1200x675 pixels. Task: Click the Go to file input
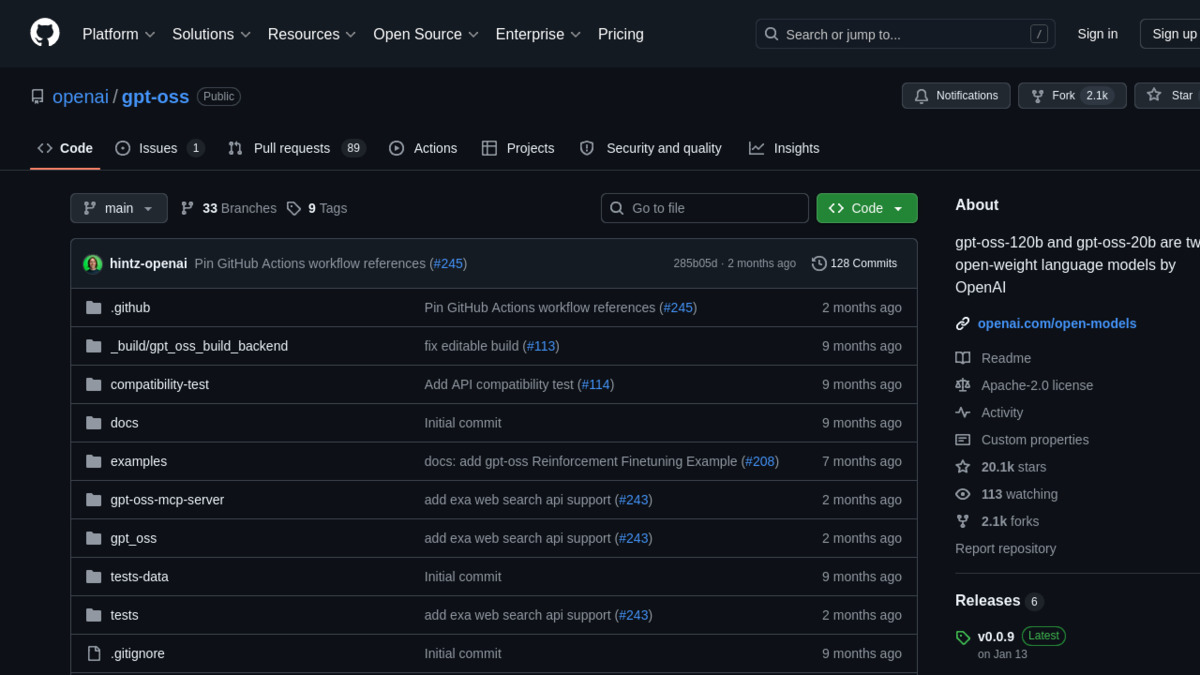(705, 208)
